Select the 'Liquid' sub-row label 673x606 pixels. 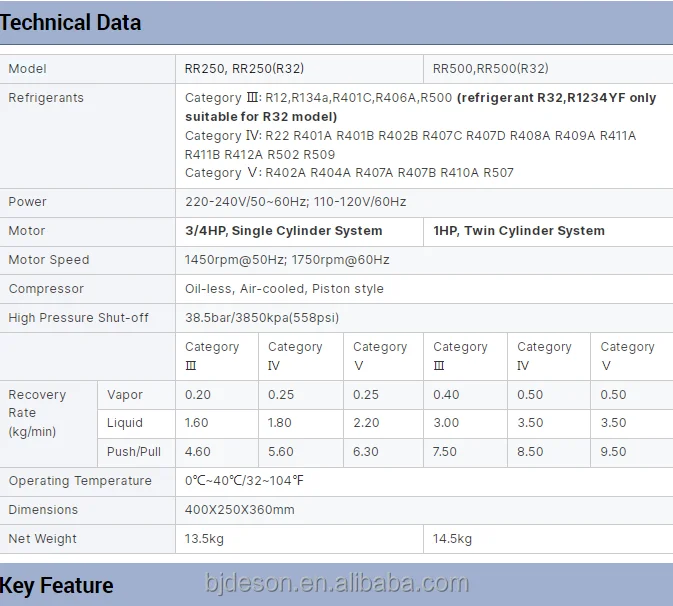125,423
